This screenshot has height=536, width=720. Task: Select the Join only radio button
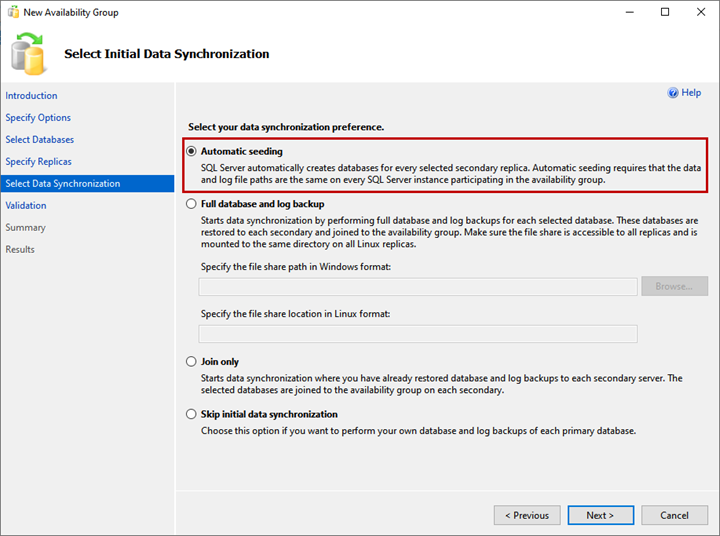[191, 361]
